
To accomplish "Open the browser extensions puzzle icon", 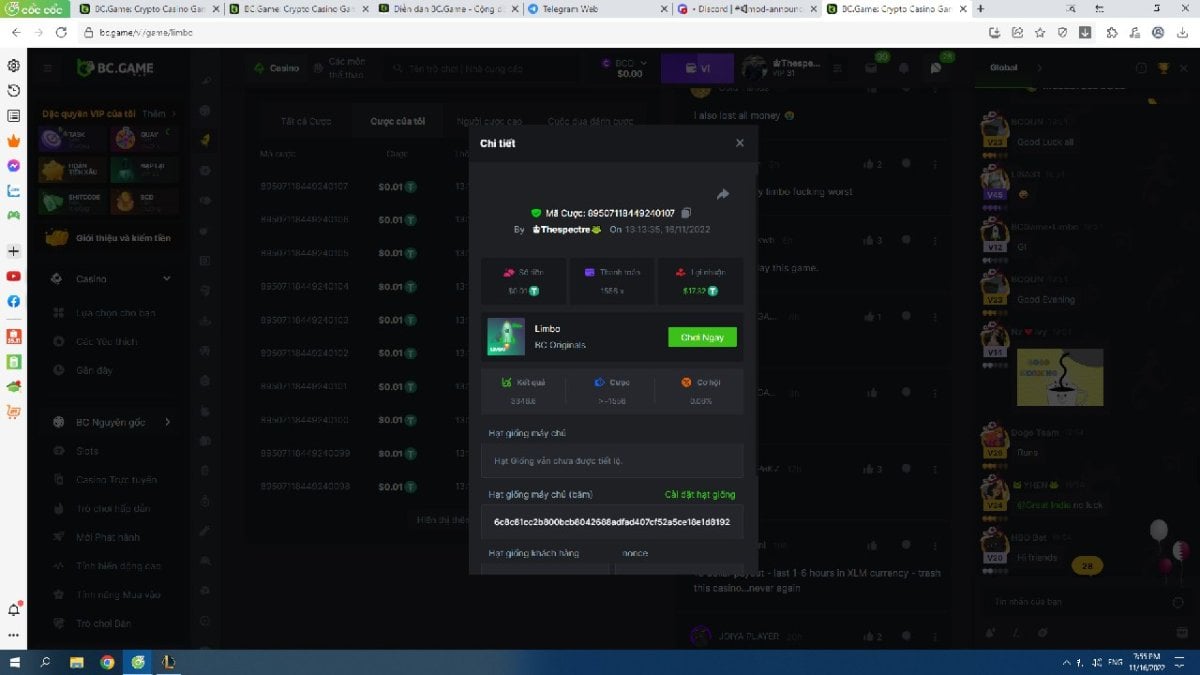I will [1111, 32].
